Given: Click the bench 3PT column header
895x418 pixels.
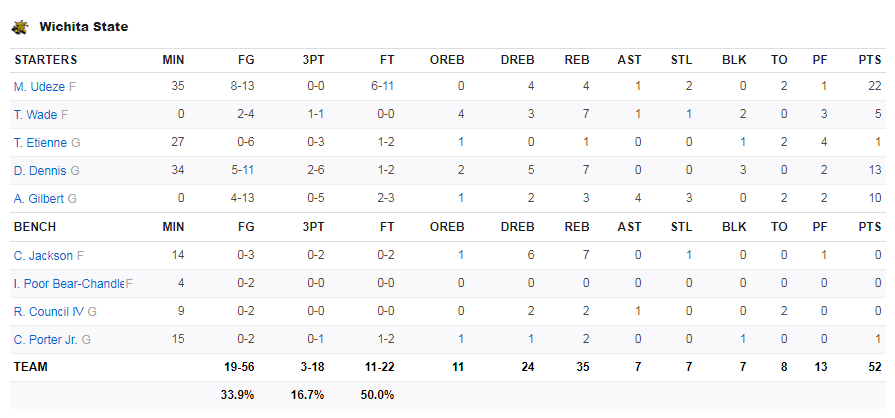Looking at the screenshot, I should [x=313, y=227].
